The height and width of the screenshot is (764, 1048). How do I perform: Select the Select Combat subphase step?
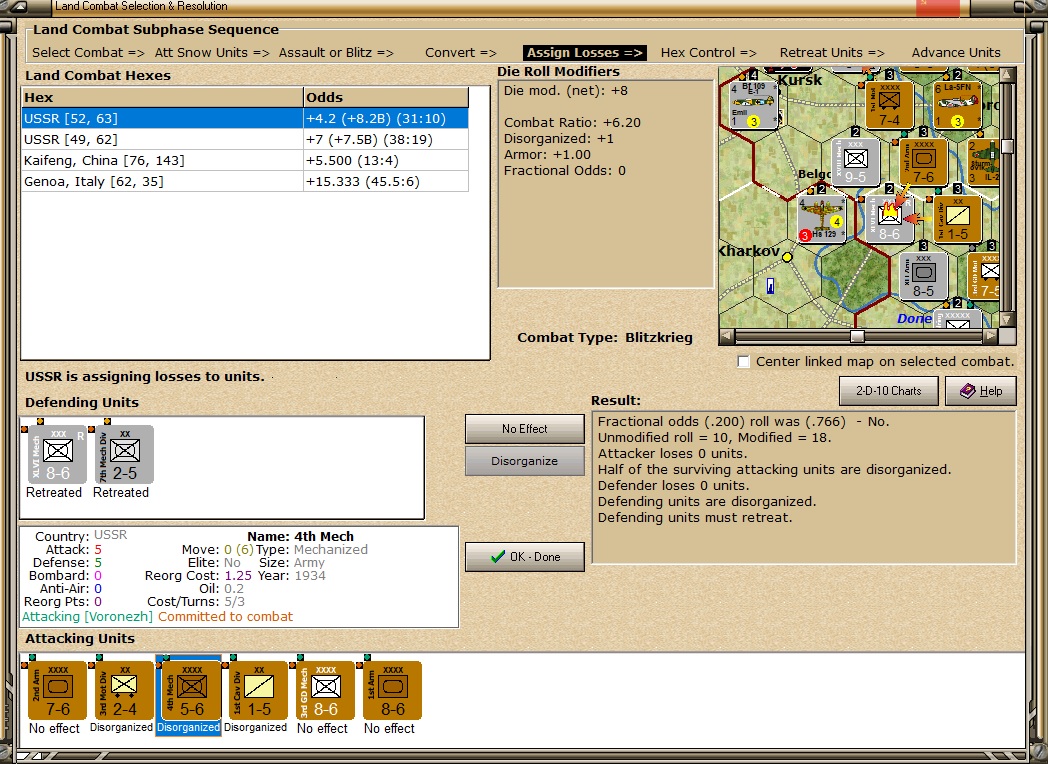click(x=88, y=52)
